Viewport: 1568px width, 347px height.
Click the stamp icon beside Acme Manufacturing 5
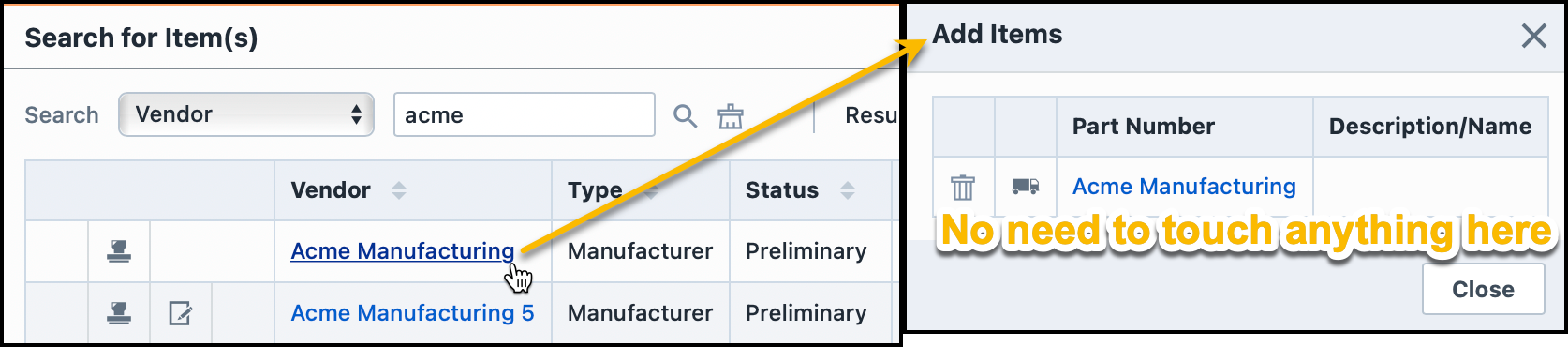click(119, 312)
